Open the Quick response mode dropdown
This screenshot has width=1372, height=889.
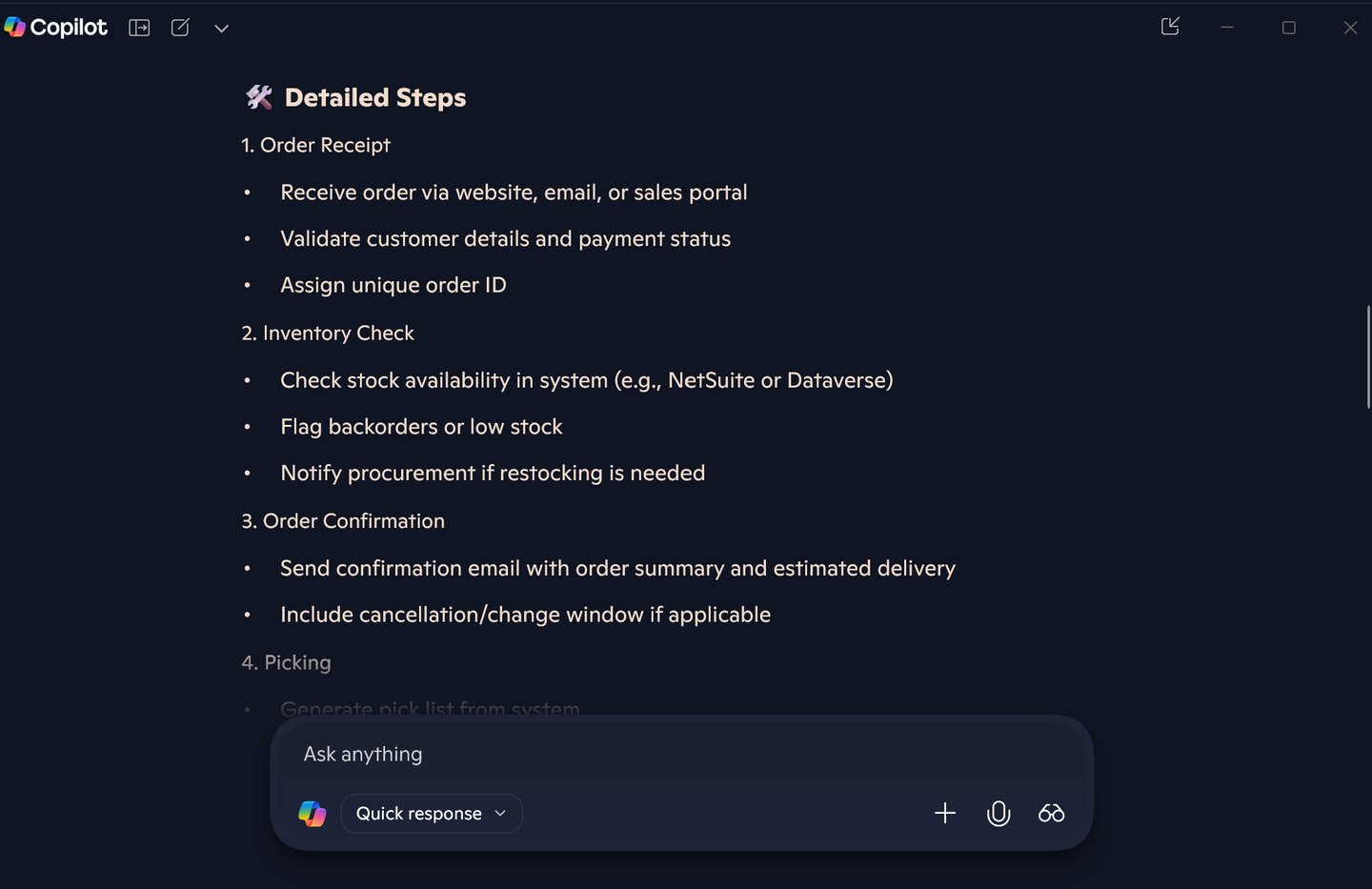coord(431,813)
